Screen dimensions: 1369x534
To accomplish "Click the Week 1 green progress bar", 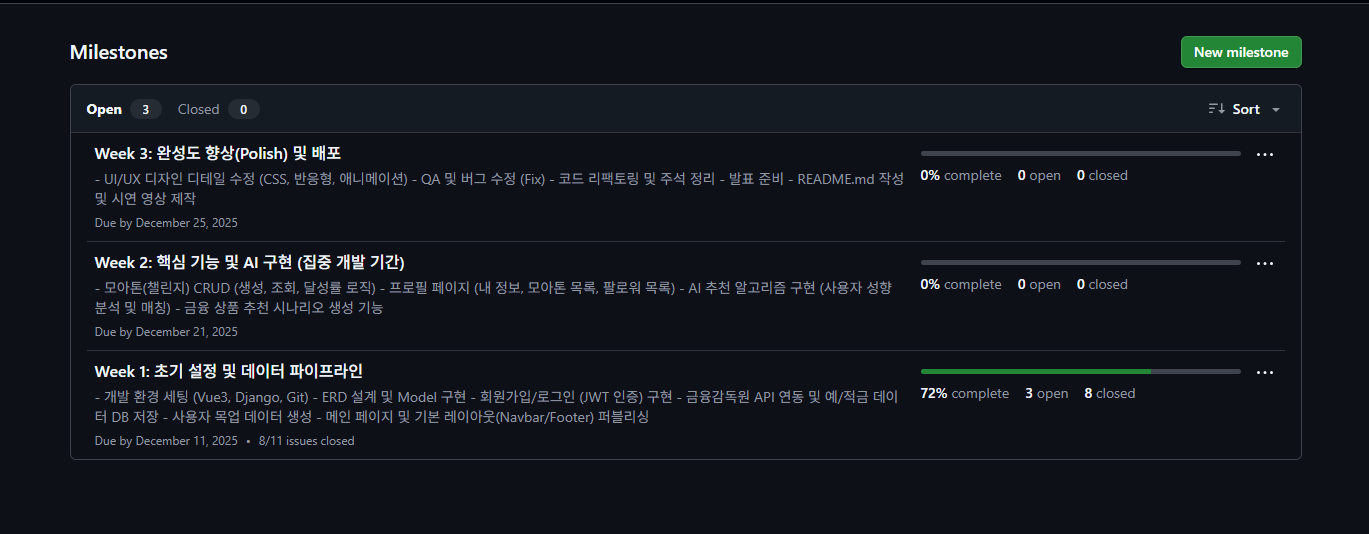I will 1035,371.
